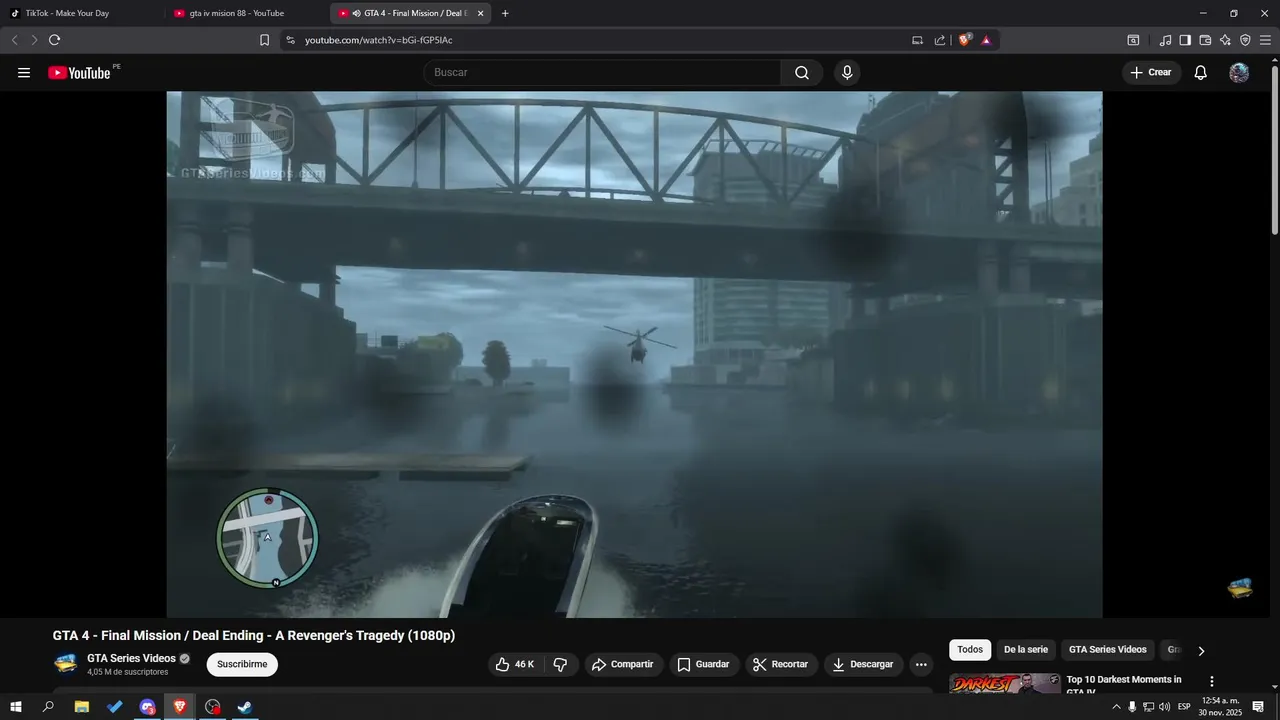1280x720 pixels.
Task: Open YouTube notifications bell
Action: [1201, 72]
